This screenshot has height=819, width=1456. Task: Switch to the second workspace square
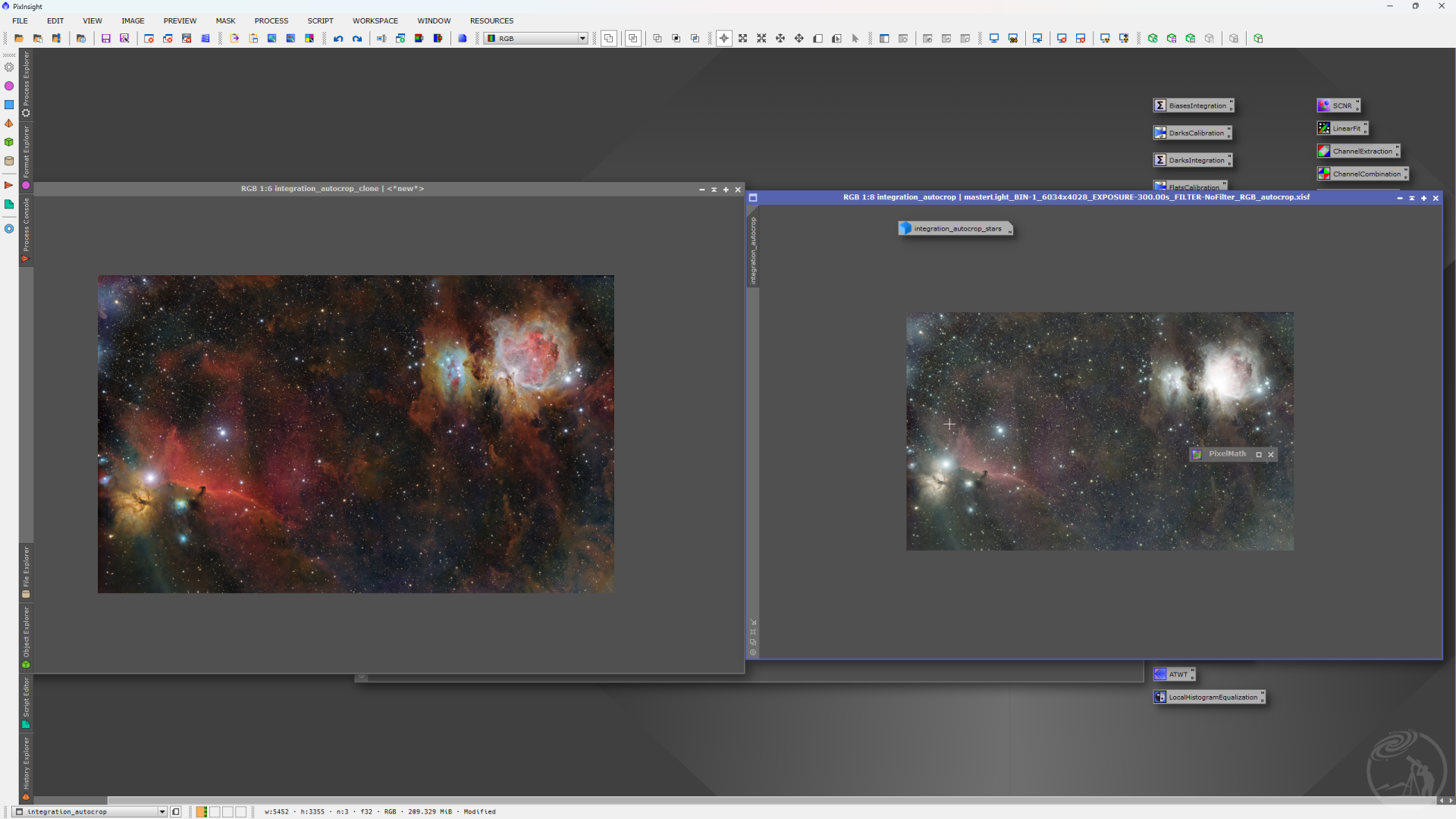click(x=215, y=812)
